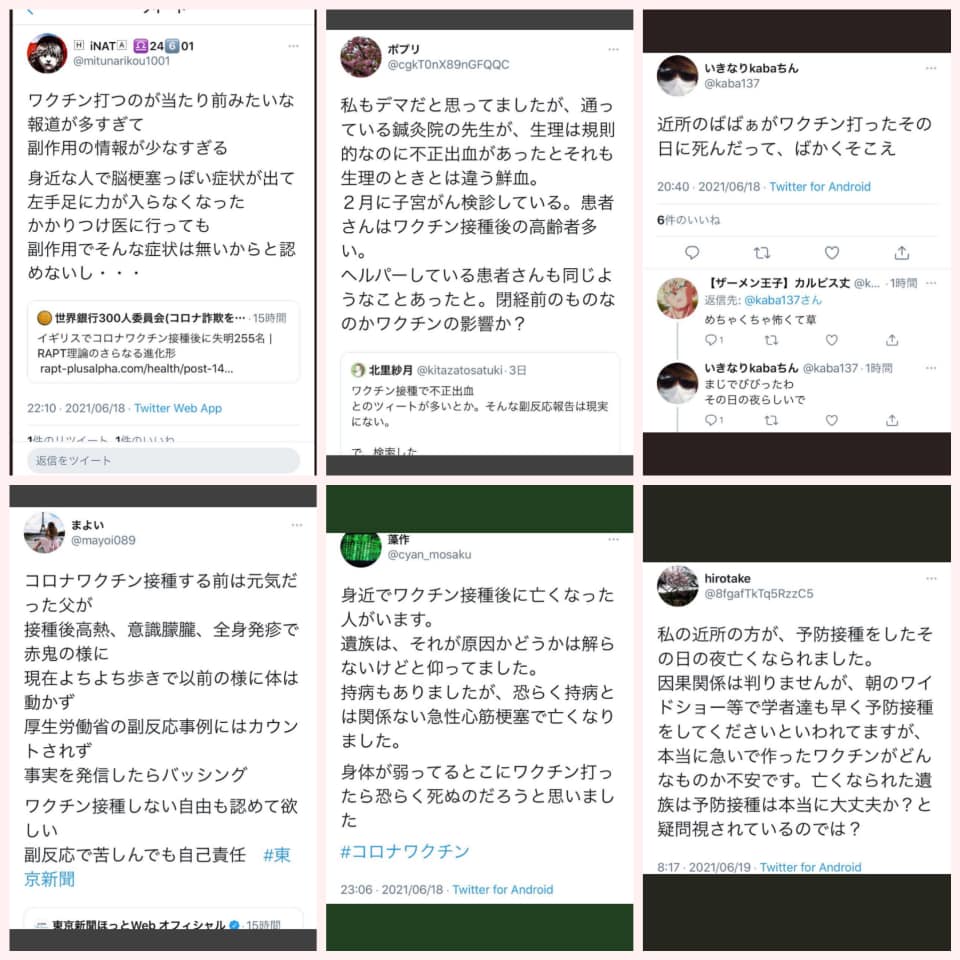This screenshot has height=960, width=960.
Task: Share kaba137's main tweet
Action: click(x=901, y=252)
